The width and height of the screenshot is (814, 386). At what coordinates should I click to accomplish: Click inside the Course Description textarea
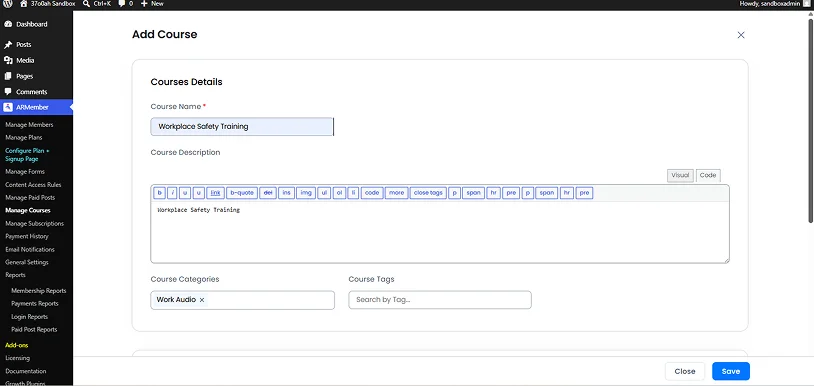[x=440, y=232]
